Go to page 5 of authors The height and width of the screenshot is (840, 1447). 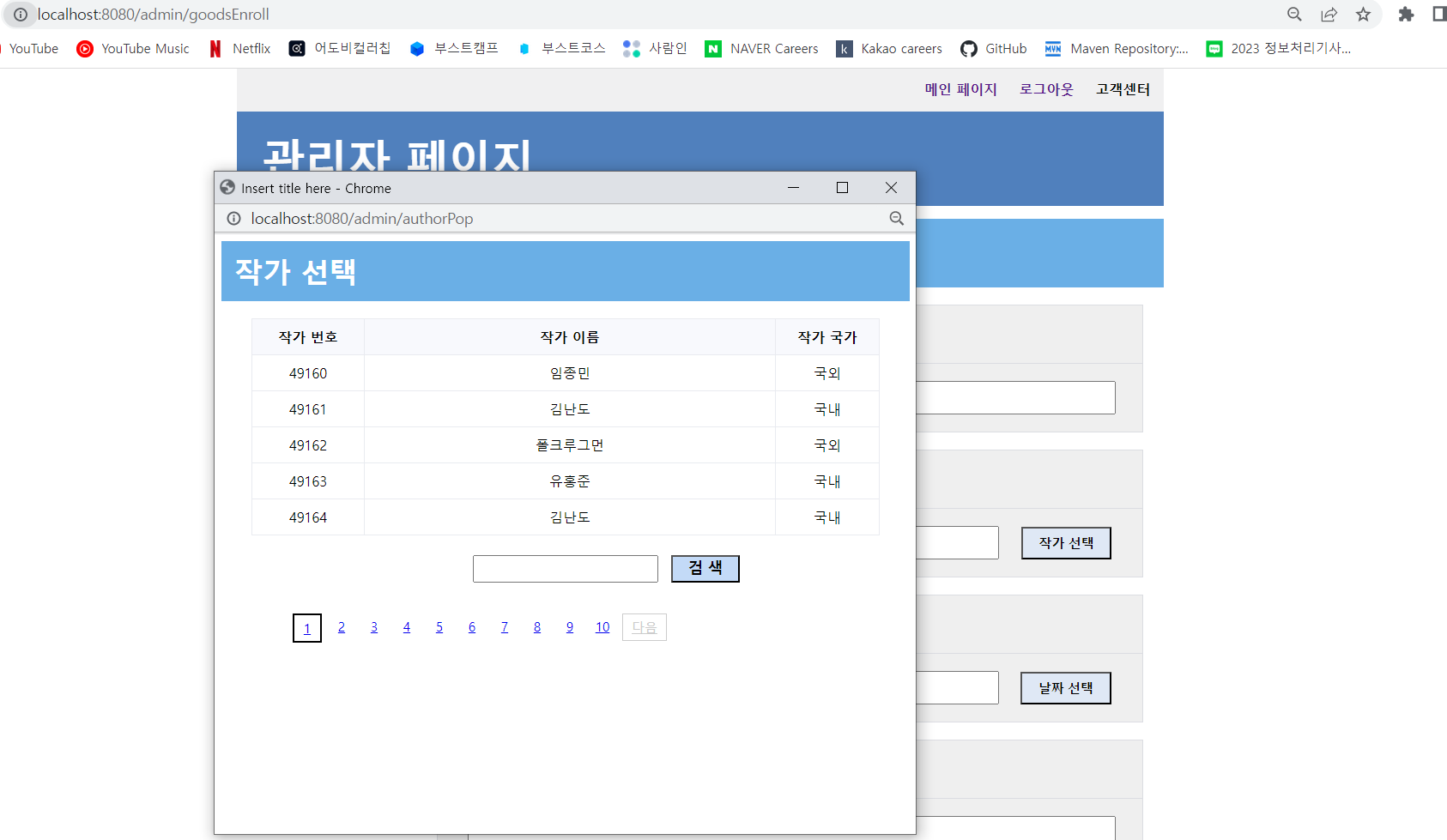pos(439,627)
